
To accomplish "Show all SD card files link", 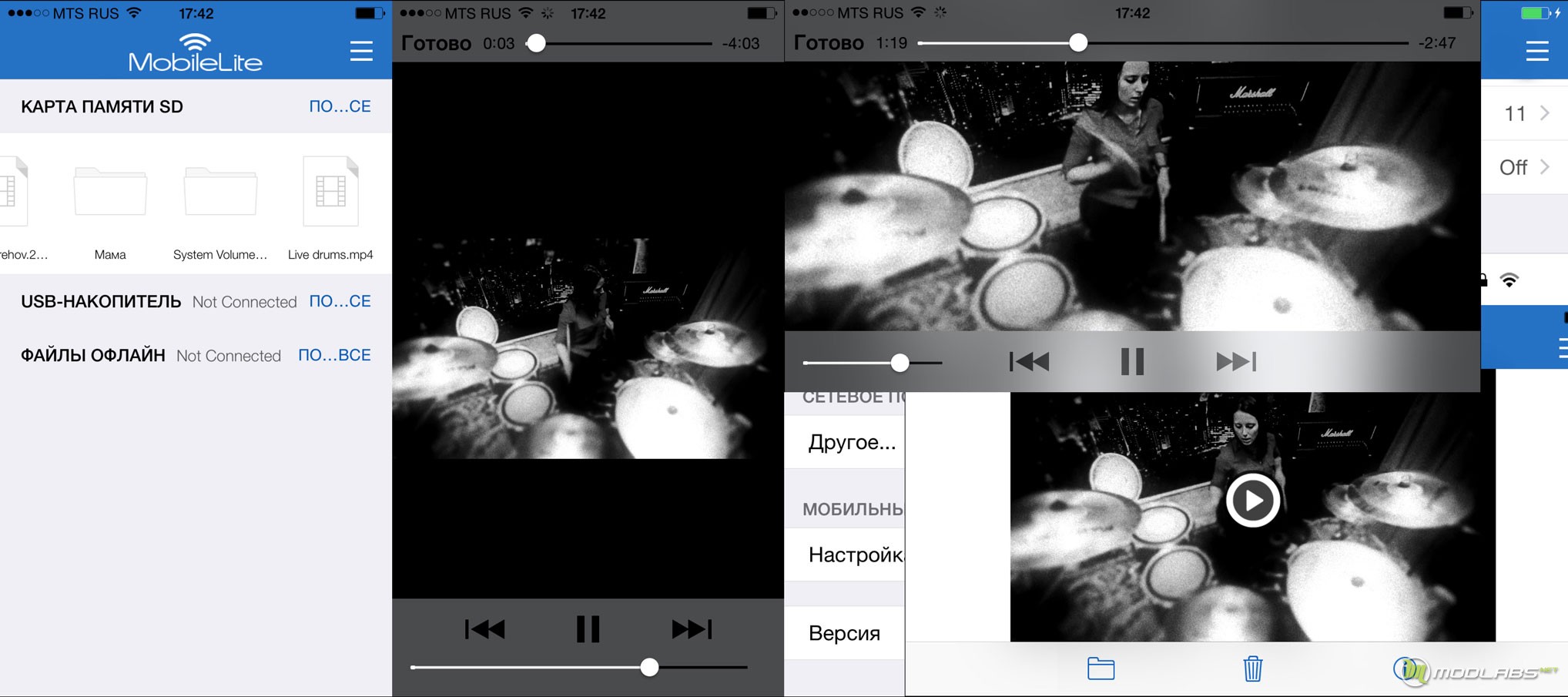I will 340,106.
